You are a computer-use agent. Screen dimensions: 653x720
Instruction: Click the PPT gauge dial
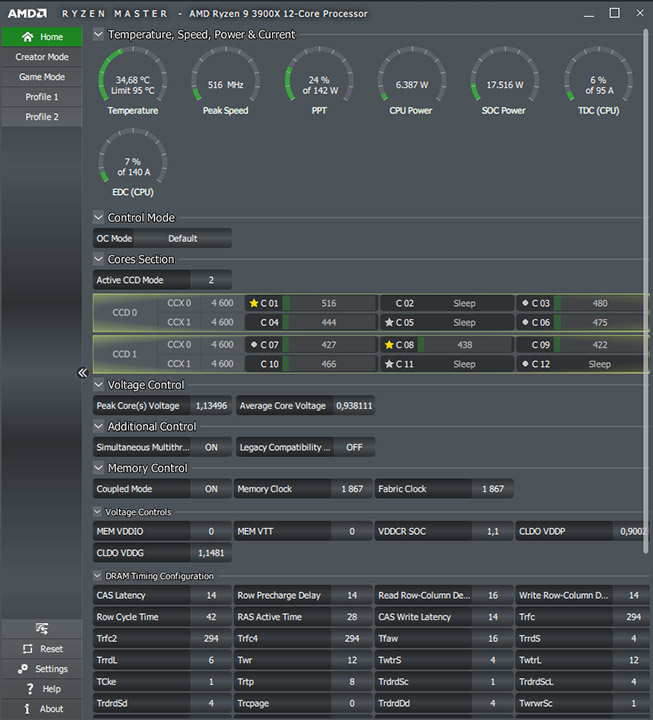(x=319, y=75)
